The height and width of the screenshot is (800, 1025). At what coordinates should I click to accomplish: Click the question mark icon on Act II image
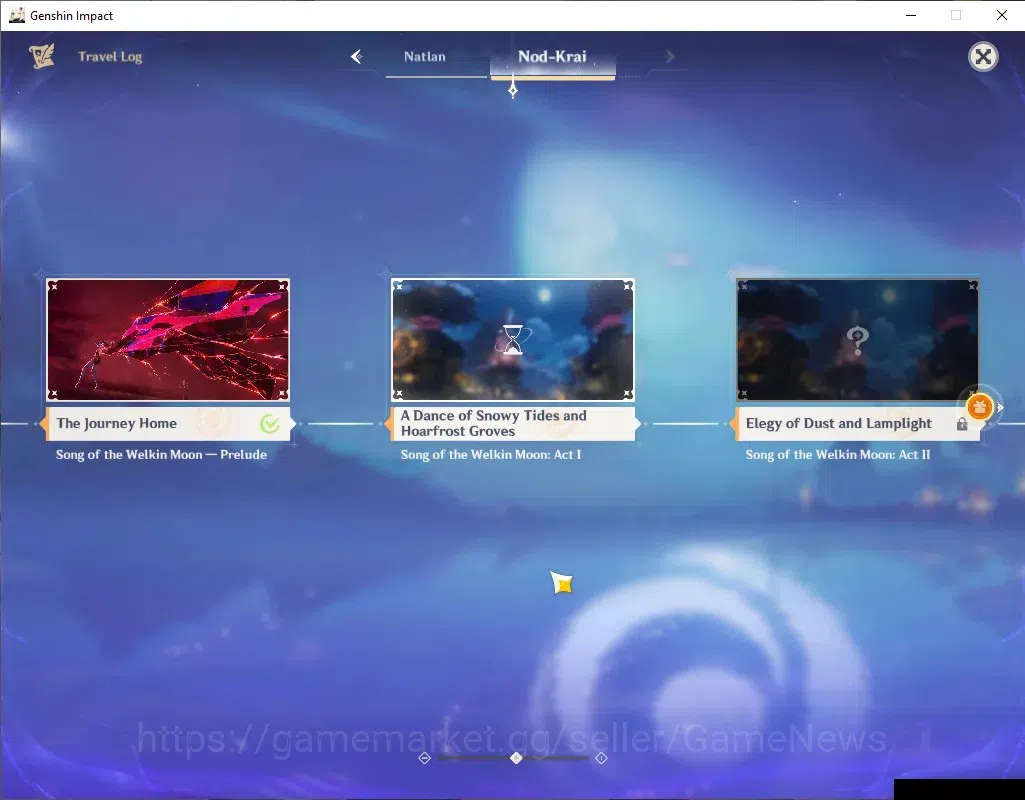[x=857, y=340]
